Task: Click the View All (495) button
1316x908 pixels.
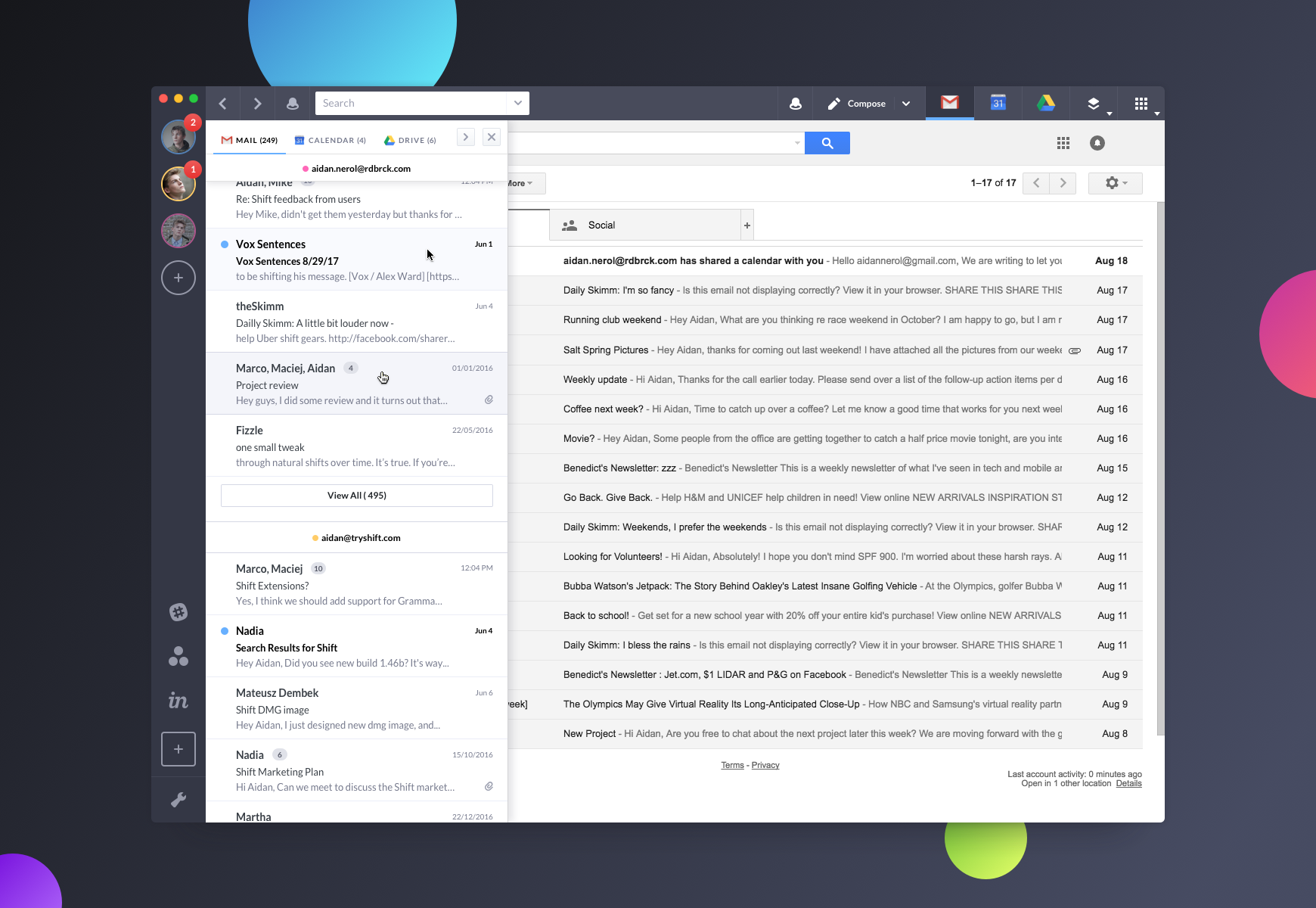Action: 355,495
